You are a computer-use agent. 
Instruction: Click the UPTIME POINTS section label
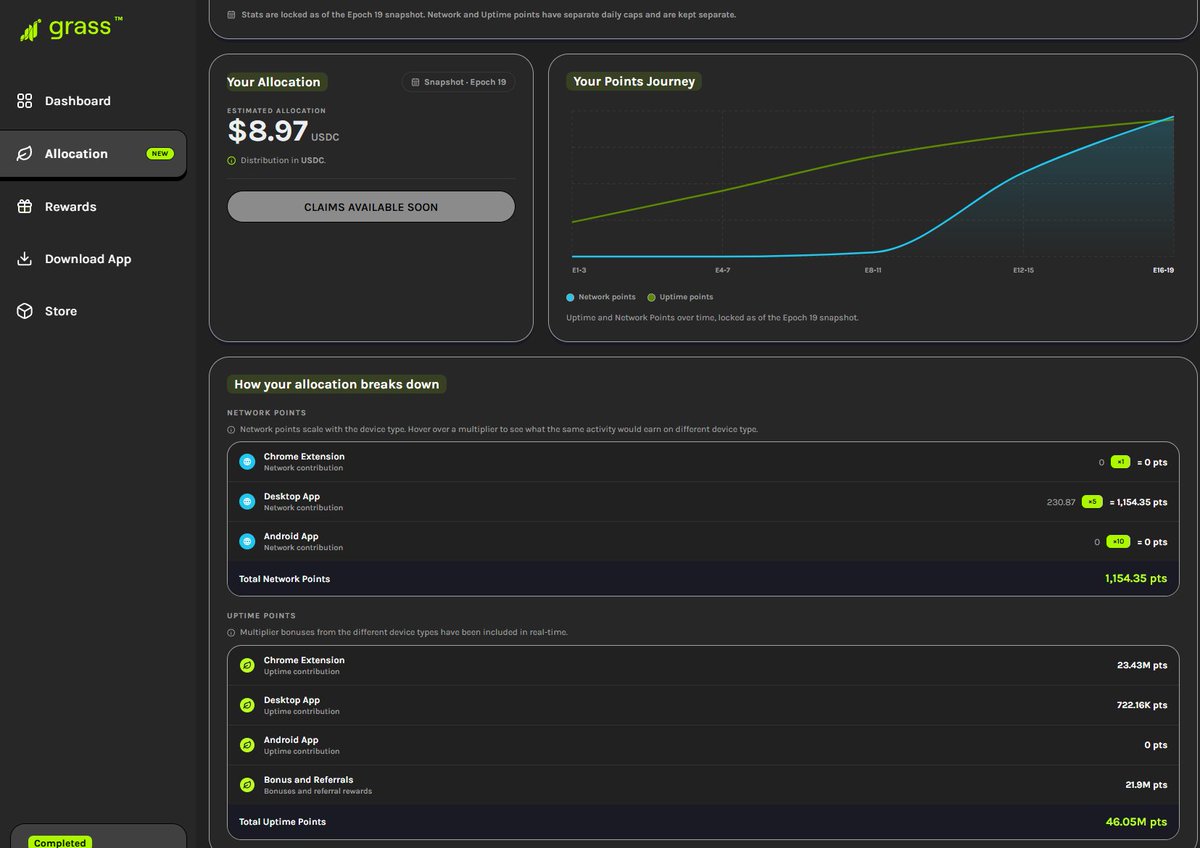pos(262,616)
